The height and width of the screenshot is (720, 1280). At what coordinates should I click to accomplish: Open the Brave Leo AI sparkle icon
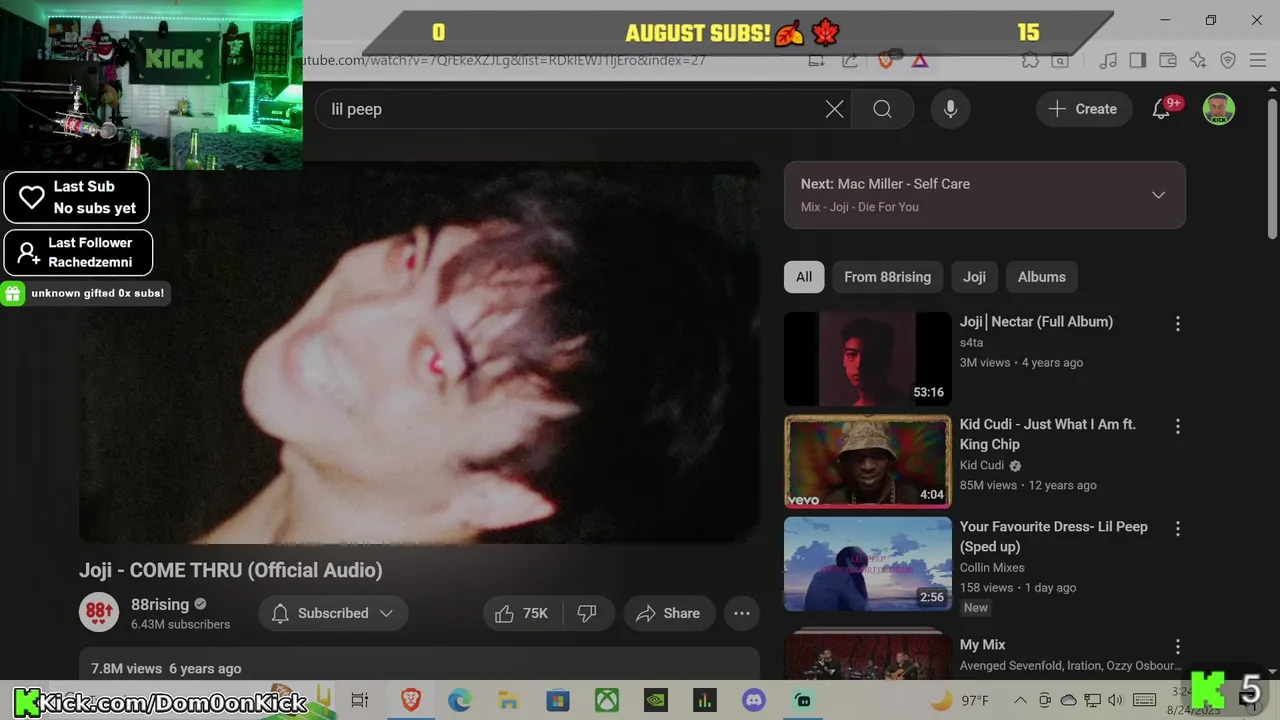click(x=1197, y=60)
